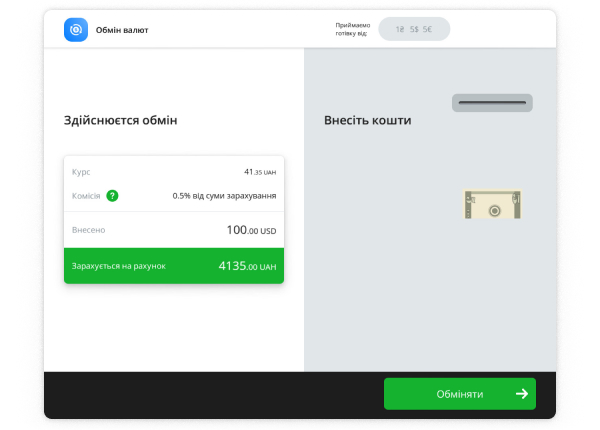Click the 0.5% від суми зарахування text
The width and height of the screenshot is (600, 430).
[224, 195]
